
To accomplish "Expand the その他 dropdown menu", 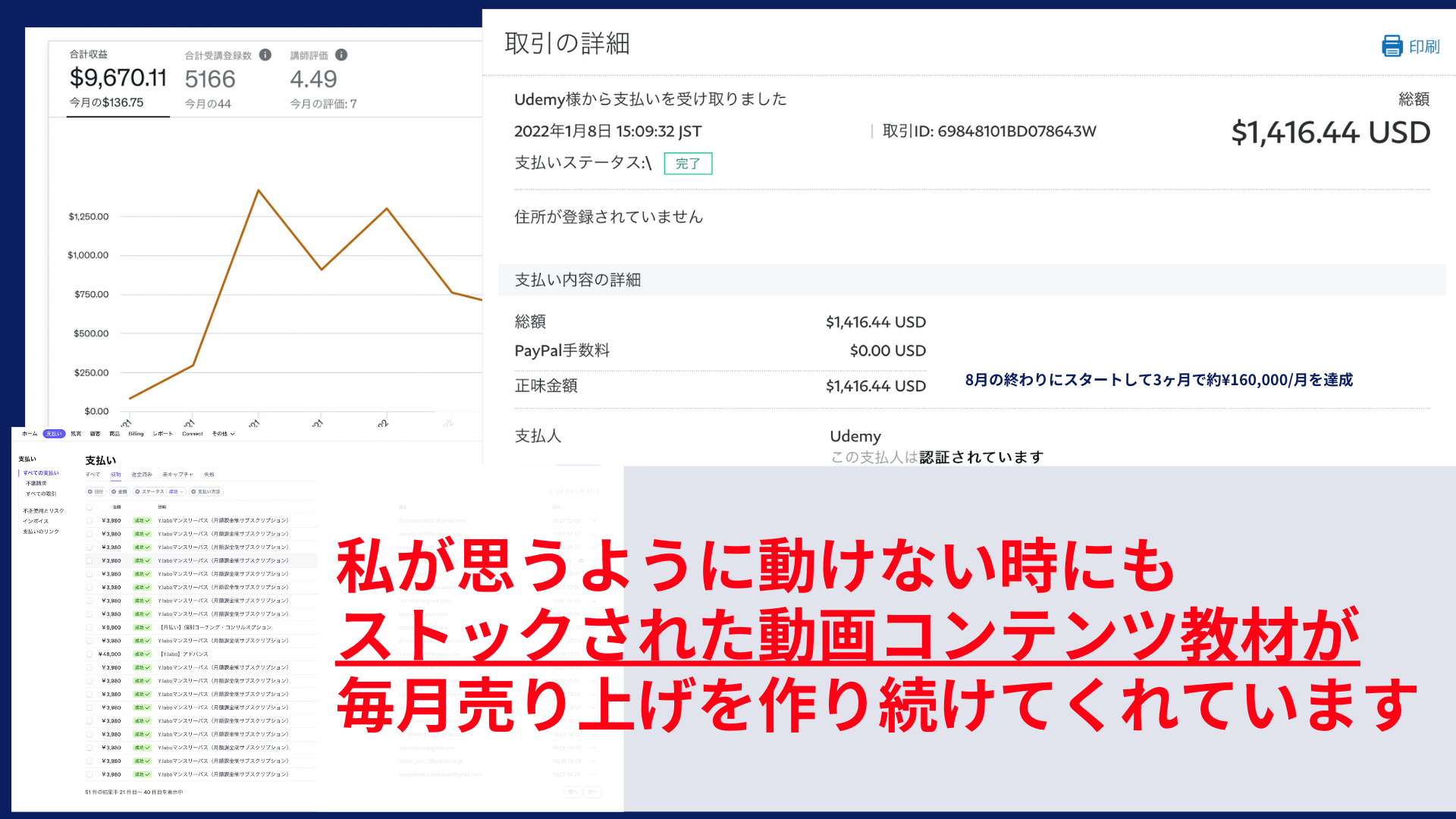I will pos(223,434).
